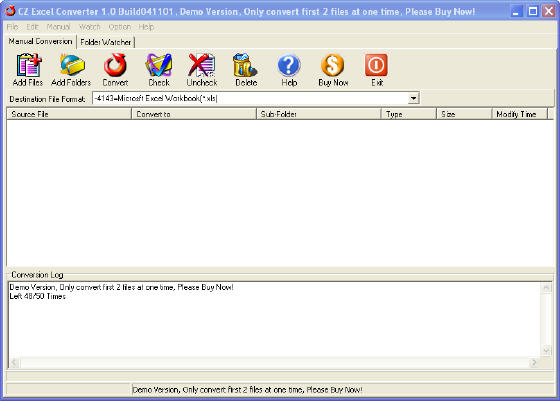Open the Edit menu
This screenshot has width=560, height=401.
(32, 27)
